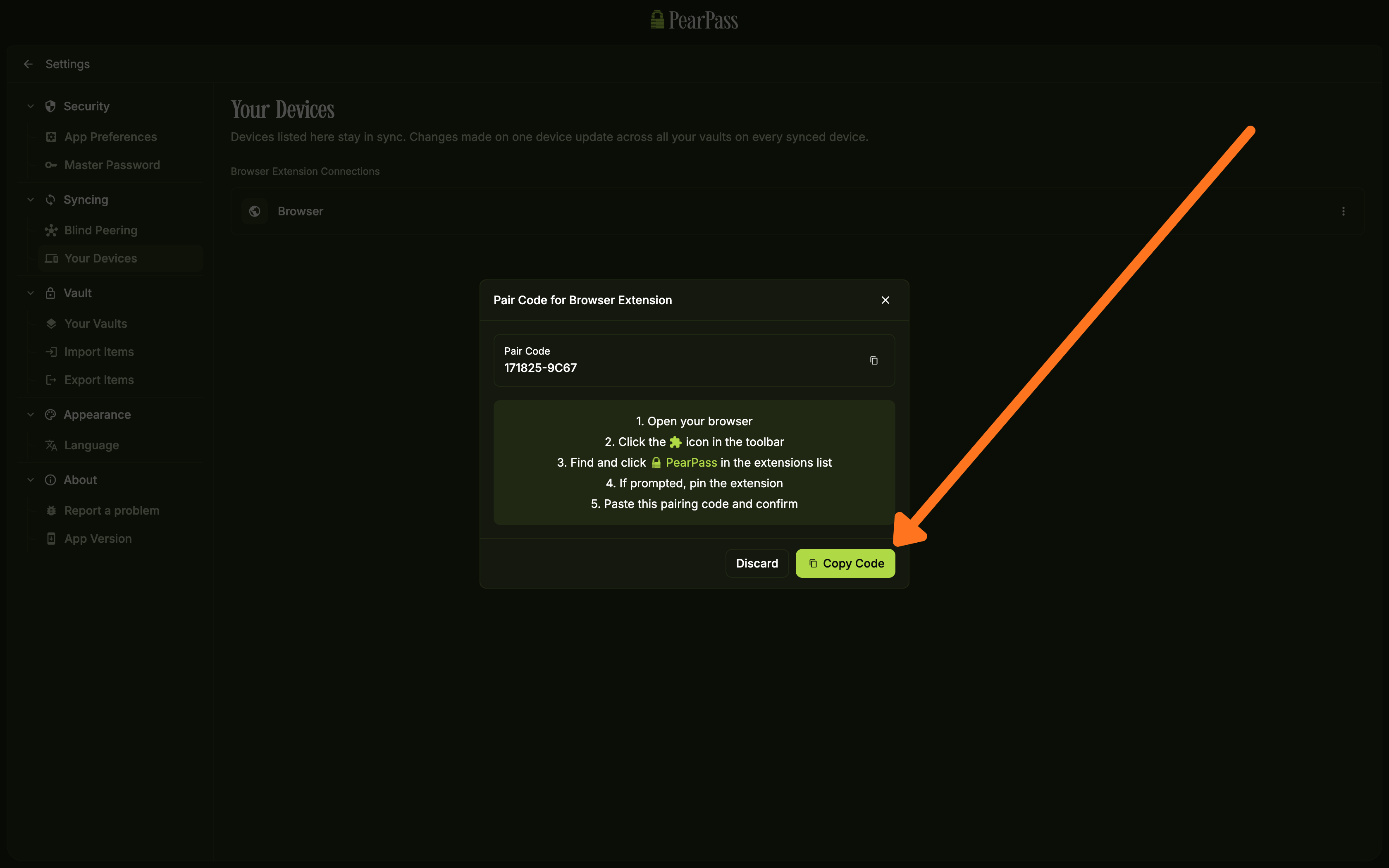
Task: Click the "Paste this pairing code and confirm" step
Action: pyautogui.click(x=694, y=504)
